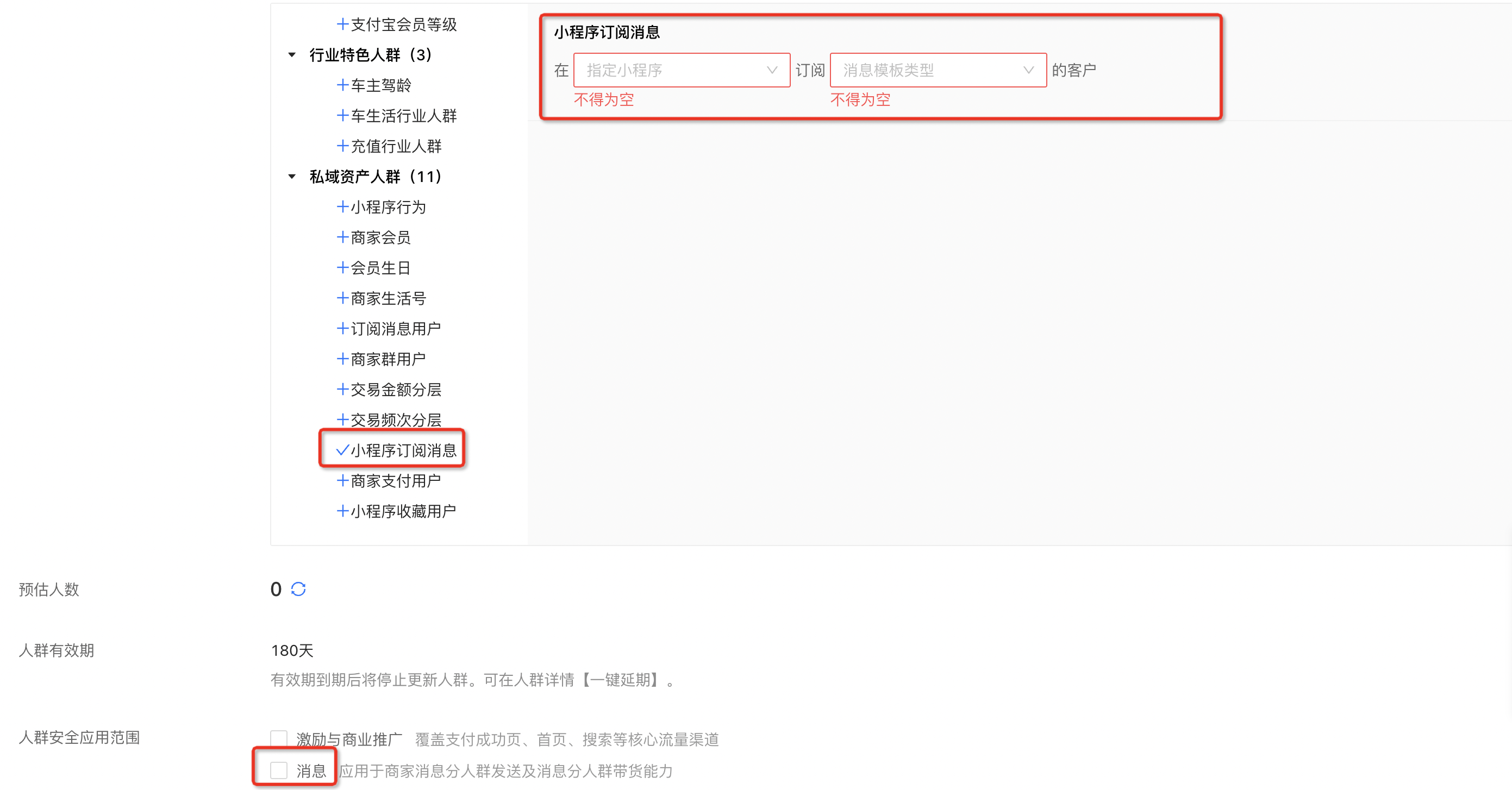Check the 消息 application scope checkbox
This screenshot has height=790, width=1512.
279,770
